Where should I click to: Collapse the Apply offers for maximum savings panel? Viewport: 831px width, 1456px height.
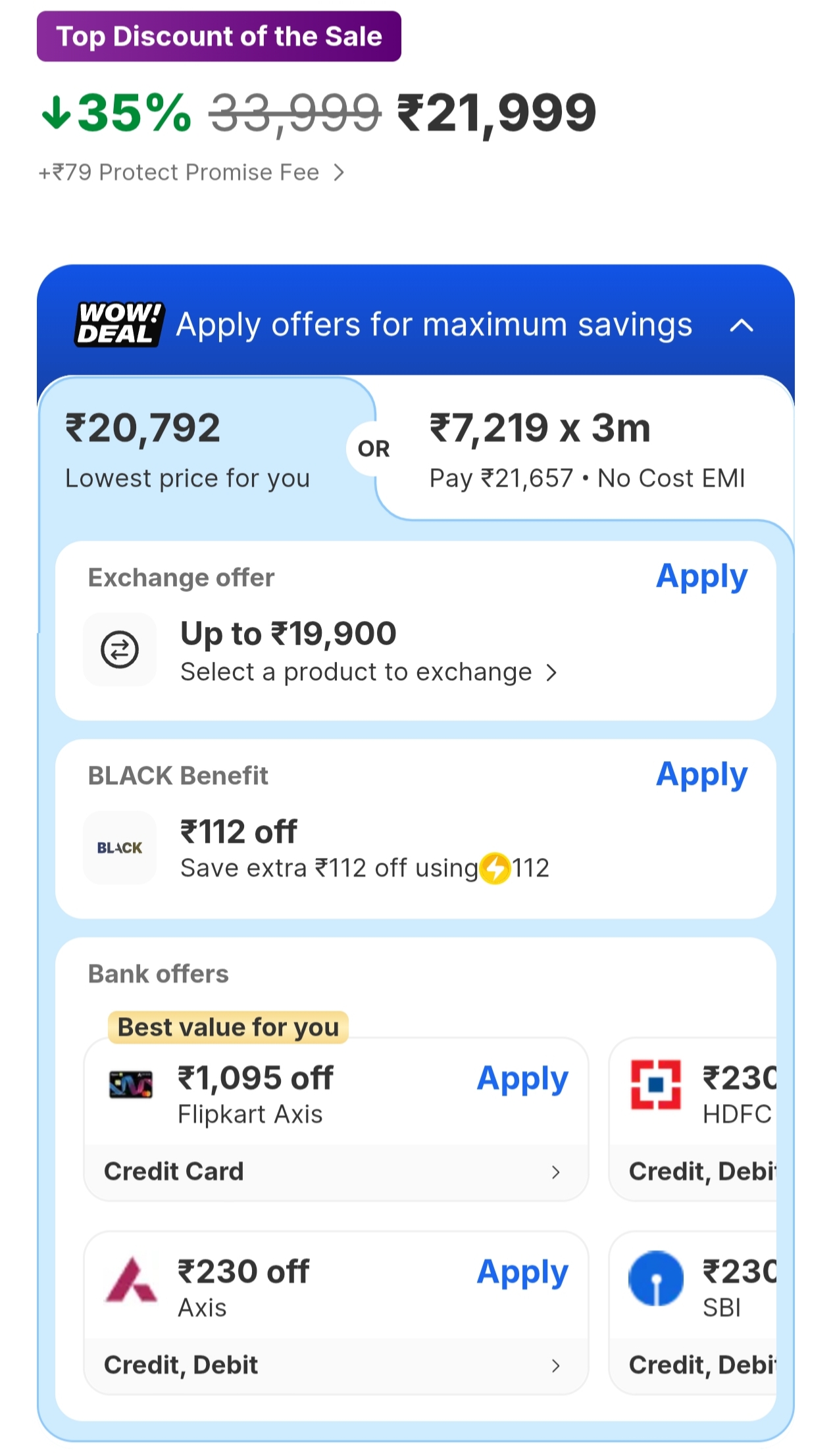(742, 325)
